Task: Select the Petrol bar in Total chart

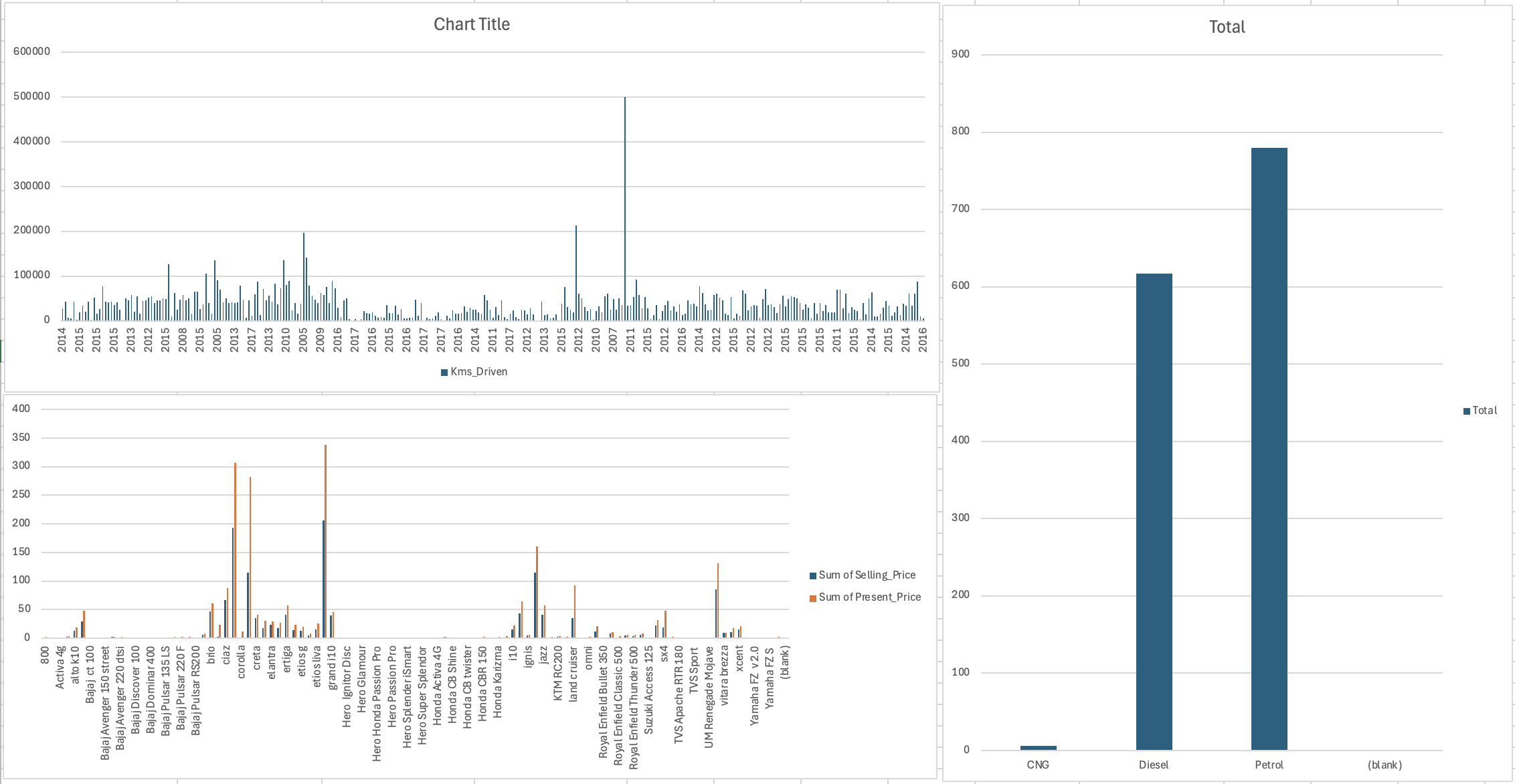Action: (1269, 448)
